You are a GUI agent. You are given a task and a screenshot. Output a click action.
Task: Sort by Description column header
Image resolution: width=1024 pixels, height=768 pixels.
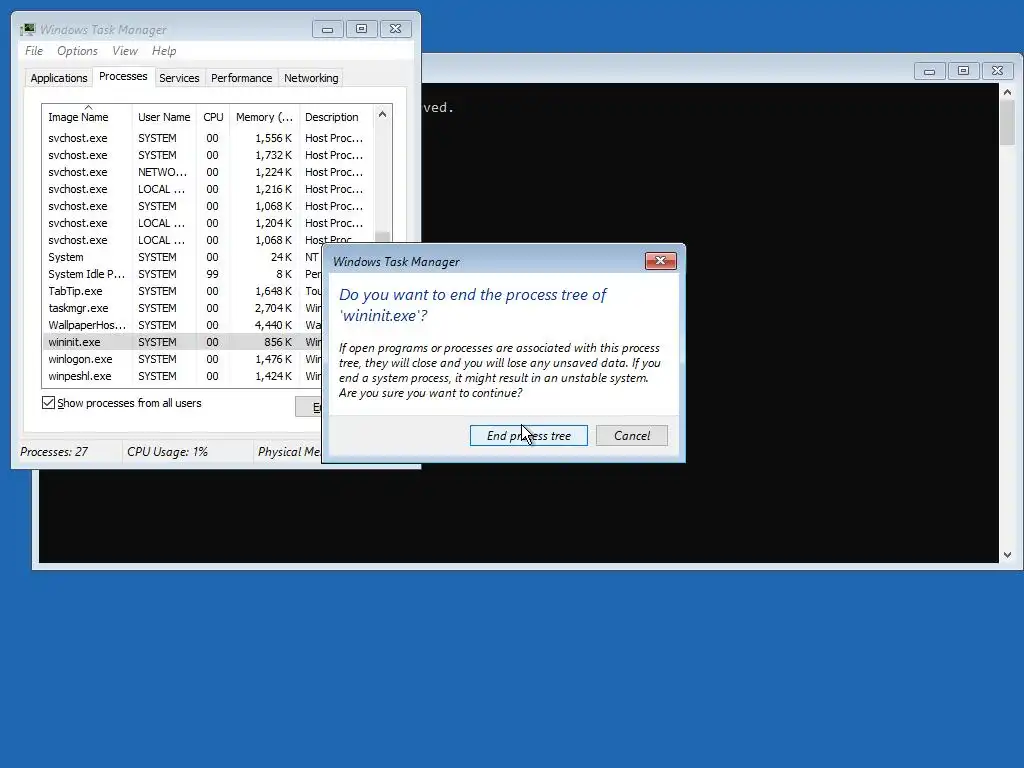pyautogui.click(x=336, y=117)
